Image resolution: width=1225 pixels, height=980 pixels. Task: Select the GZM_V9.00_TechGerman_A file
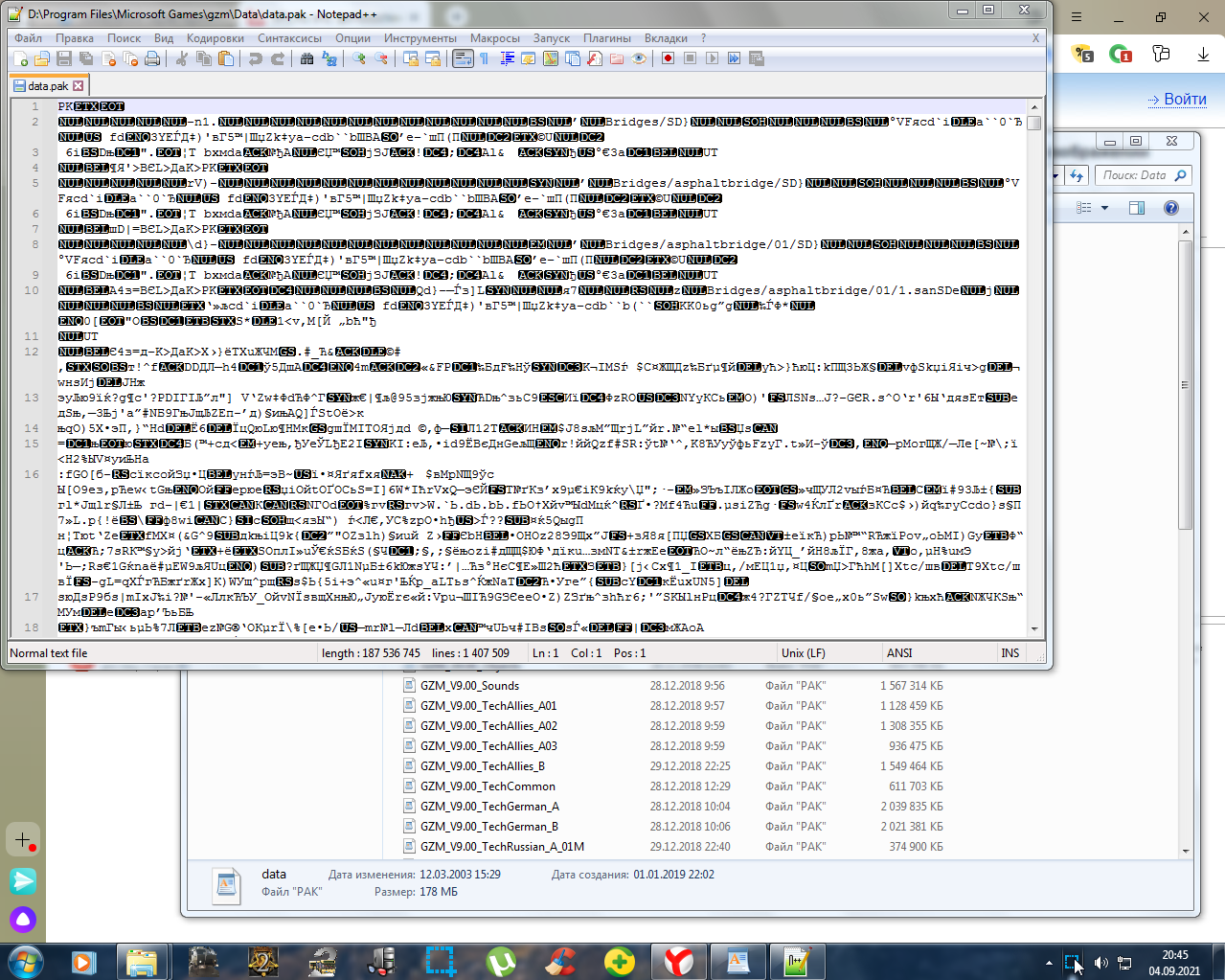pyautogui.click(x=489, y=807)
